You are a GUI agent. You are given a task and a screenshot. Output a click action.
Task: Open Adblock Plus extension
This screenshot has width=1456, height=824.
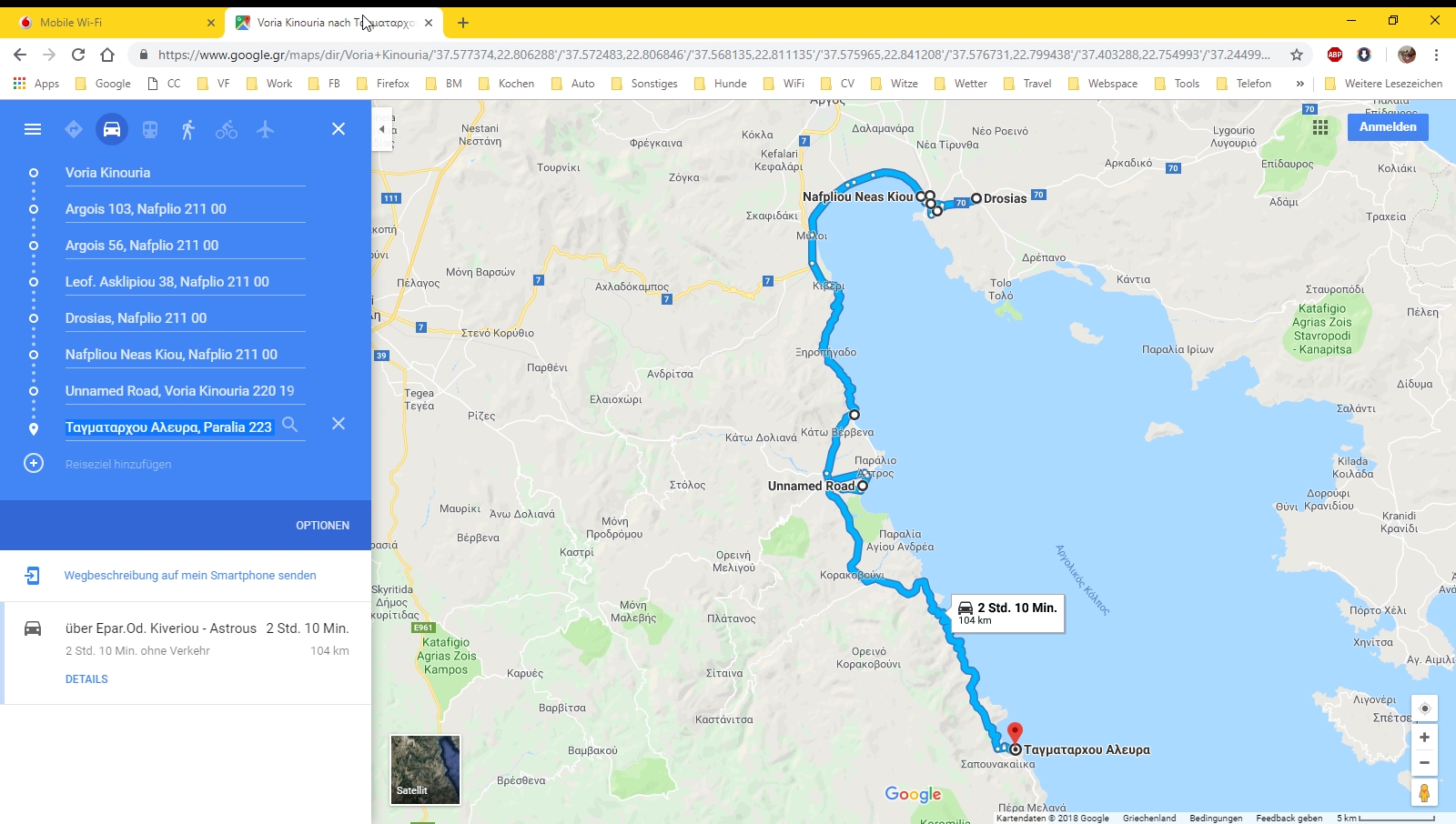click(x=1335, y=55)
